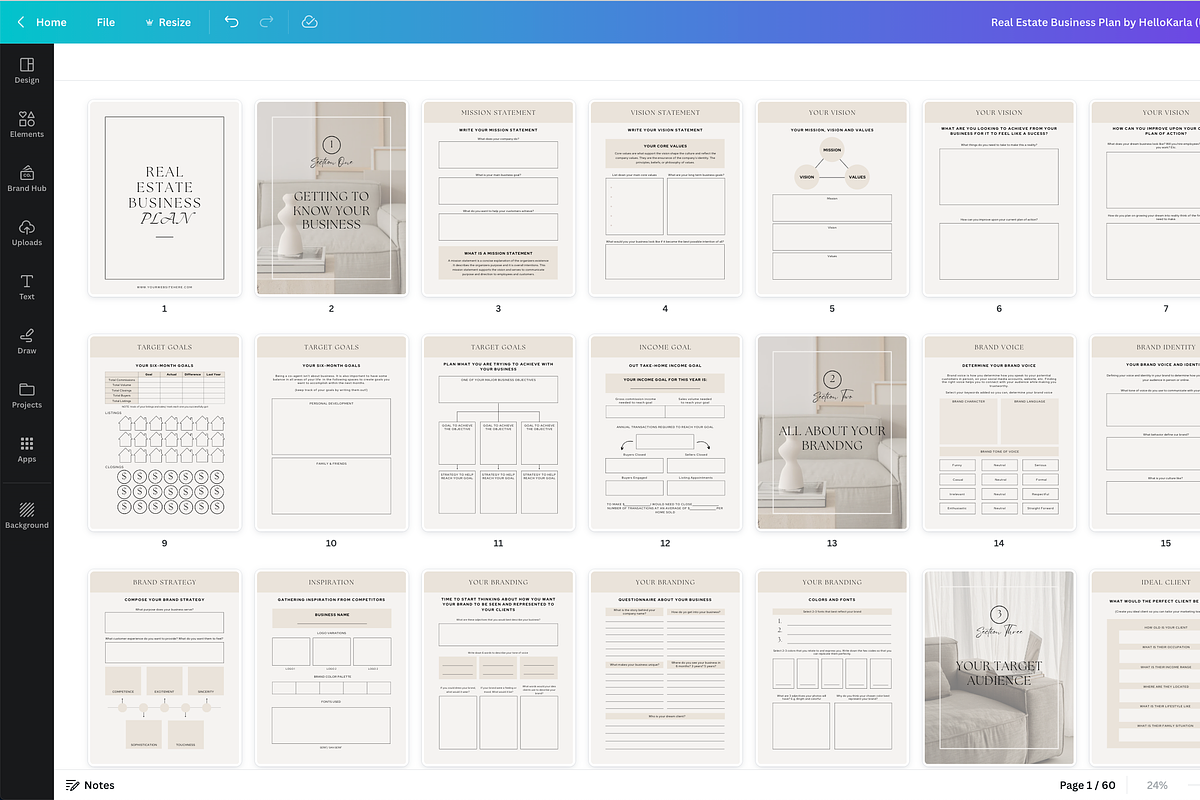Image resolution: width=1200 pixels, height=800 pixels.
Task: Click the Undo arrow icon
Action: pos(232,22)
